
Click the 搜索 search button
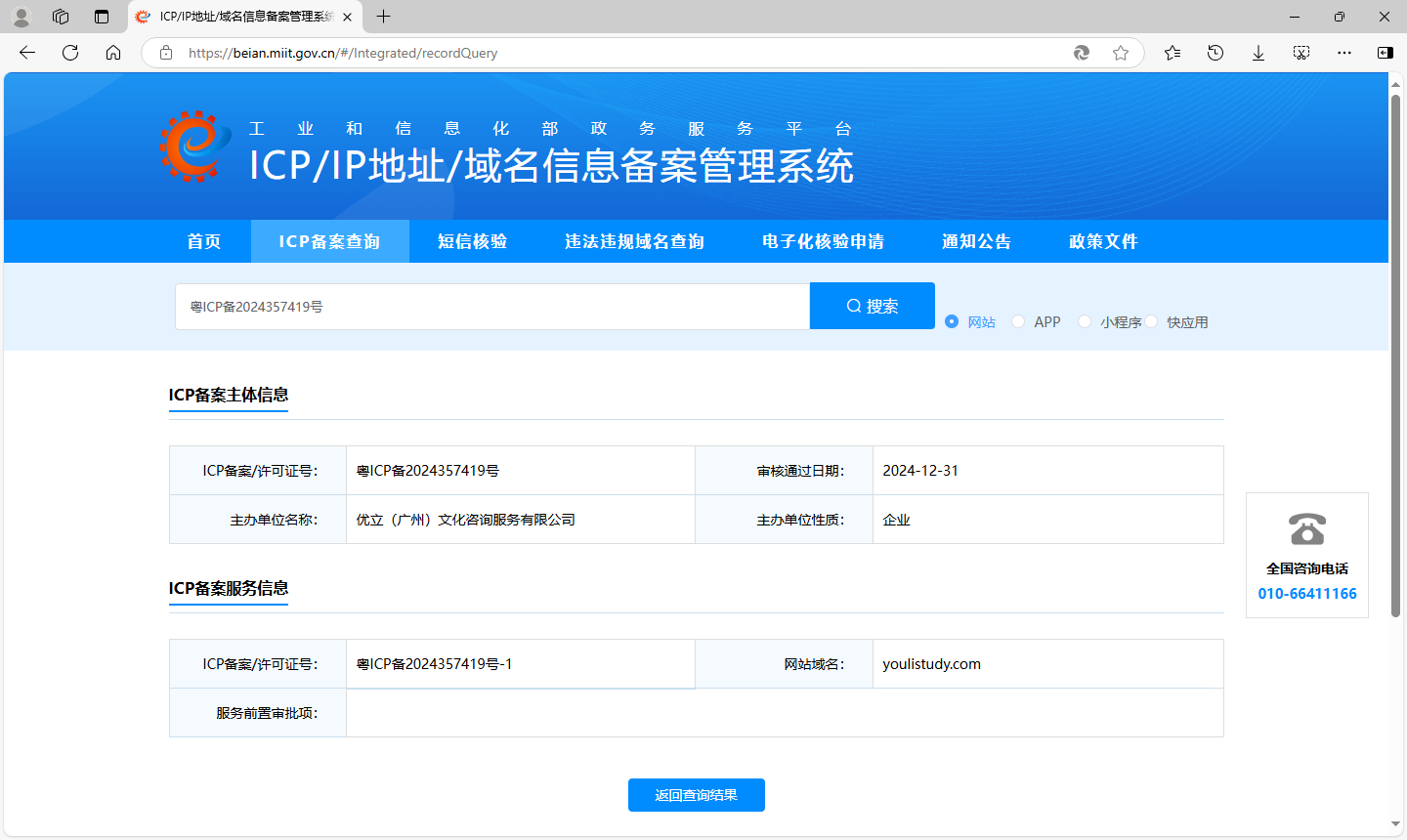click(x=873, y=306)
